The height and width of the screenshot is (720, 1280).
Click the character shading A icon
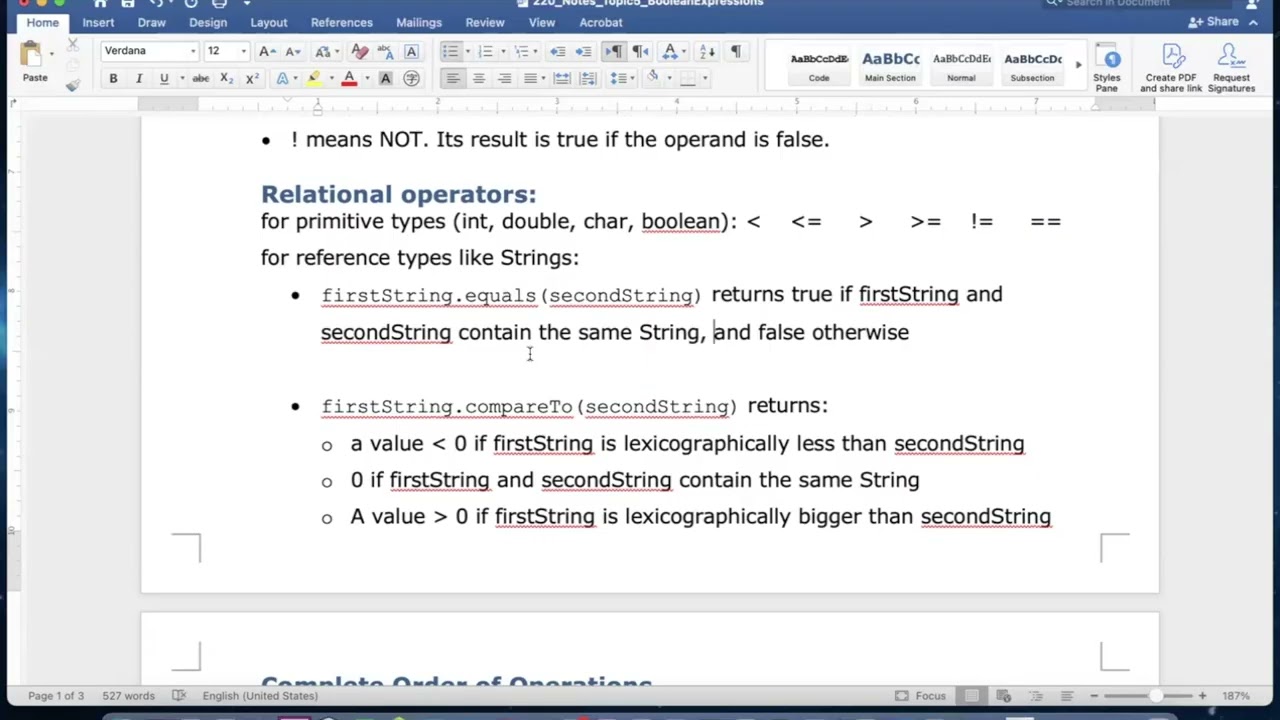pyautogui.click(x=385, y=78)
